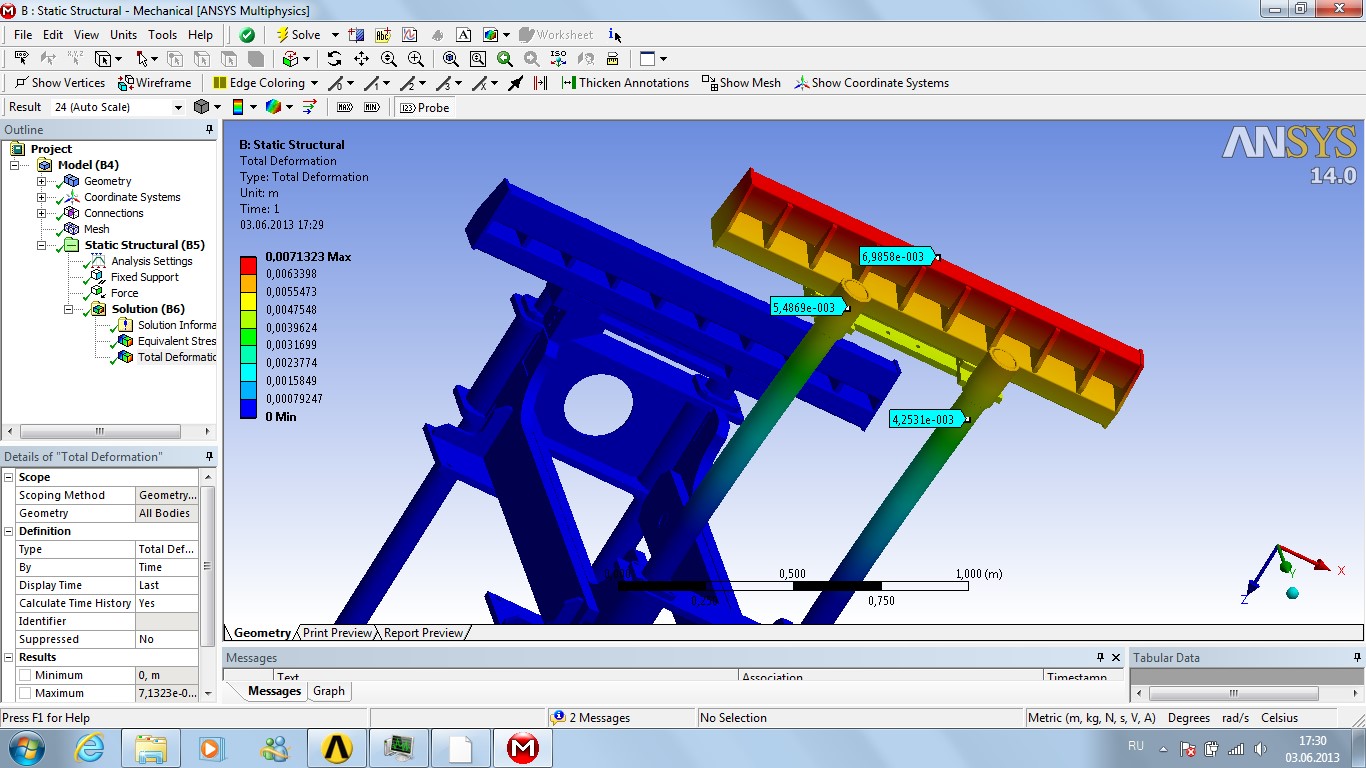Check the Minimum results checkbox
Image resolution: width=1366 pixels, height=768 pixels.
point(25,676)
